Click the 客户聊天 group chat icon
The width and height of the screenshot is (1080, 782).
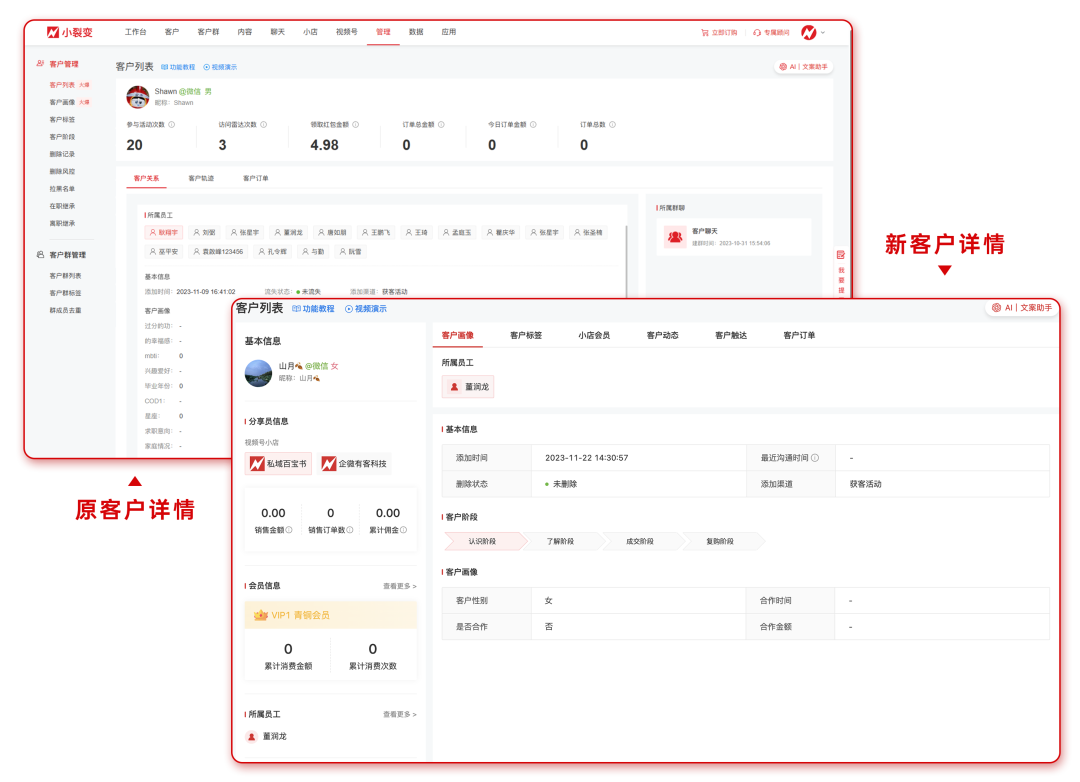[675, 236]
